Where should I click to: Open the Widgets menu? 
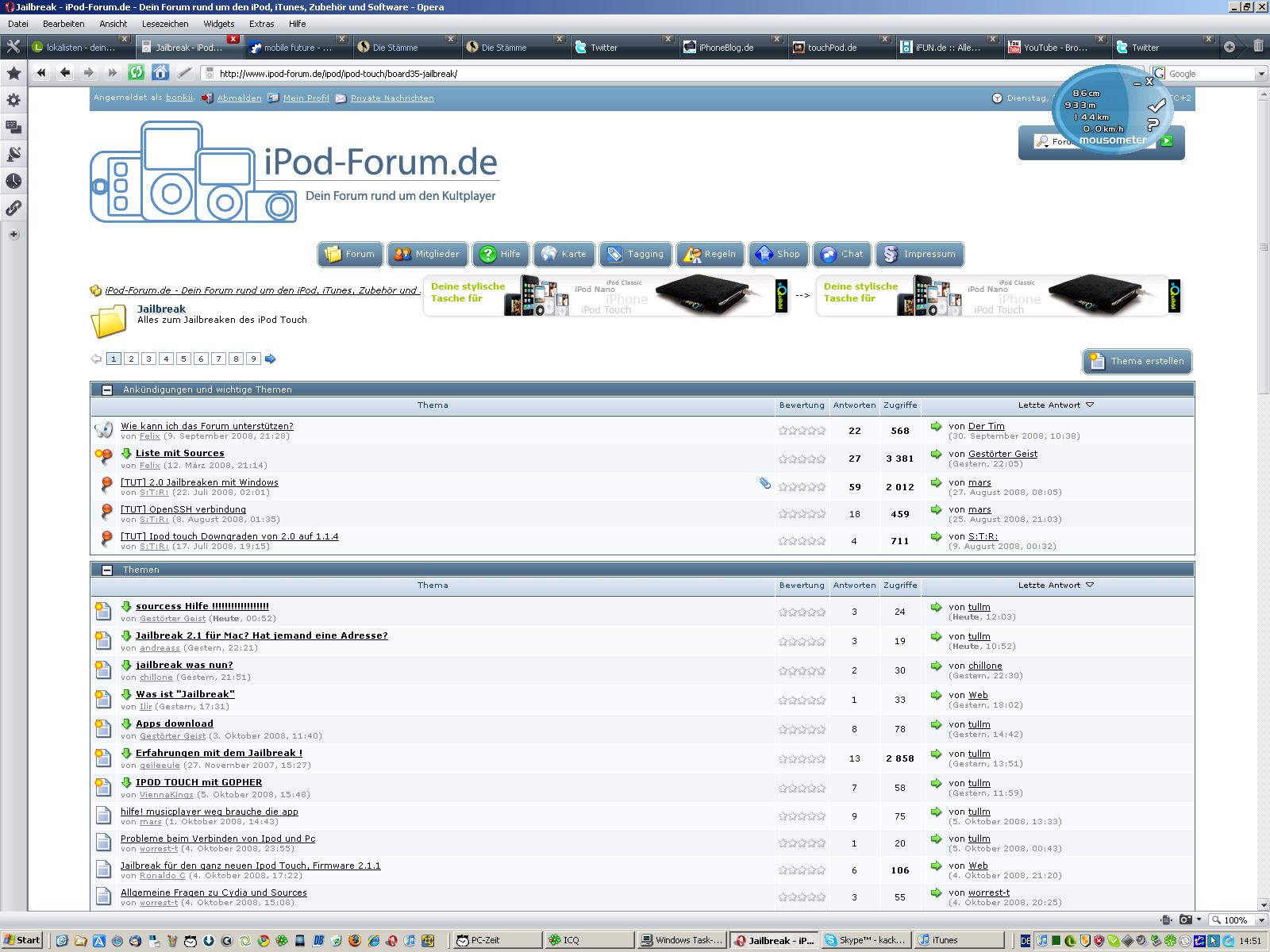coord(219,24)
